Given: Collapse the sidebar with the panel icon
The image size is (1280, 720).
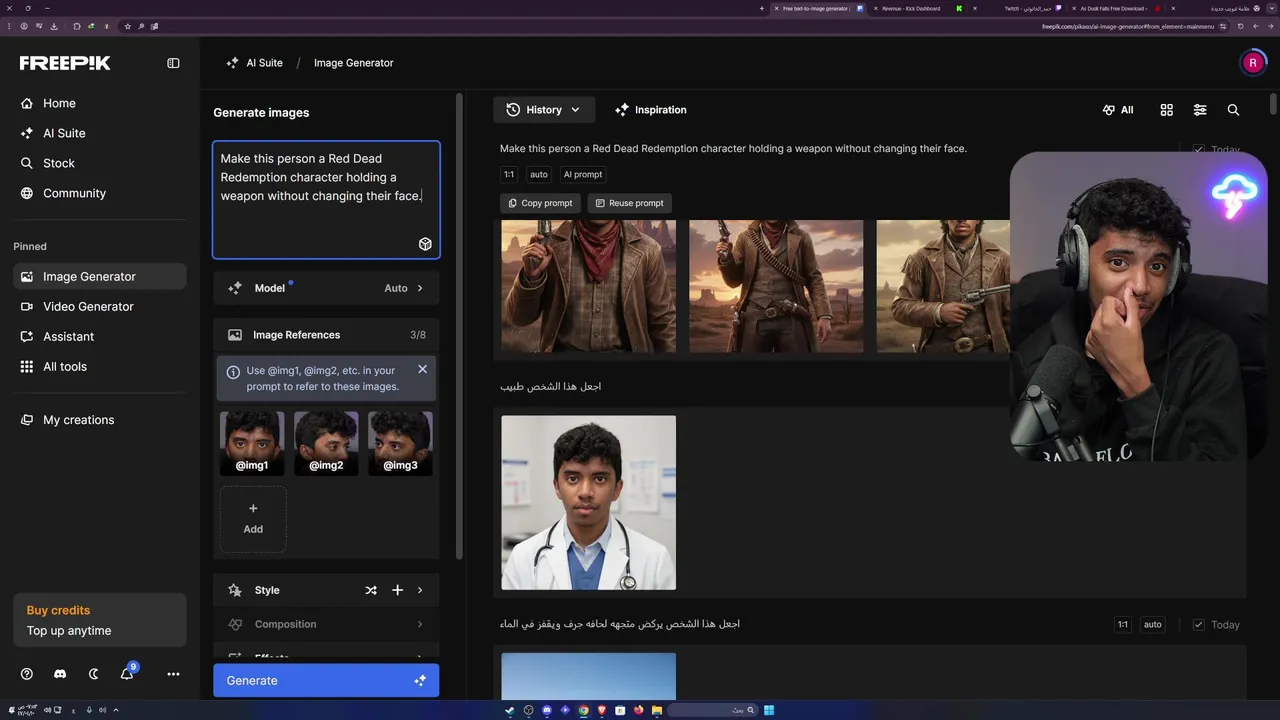Looking at the screenshot, I should [x=173, y=63].
